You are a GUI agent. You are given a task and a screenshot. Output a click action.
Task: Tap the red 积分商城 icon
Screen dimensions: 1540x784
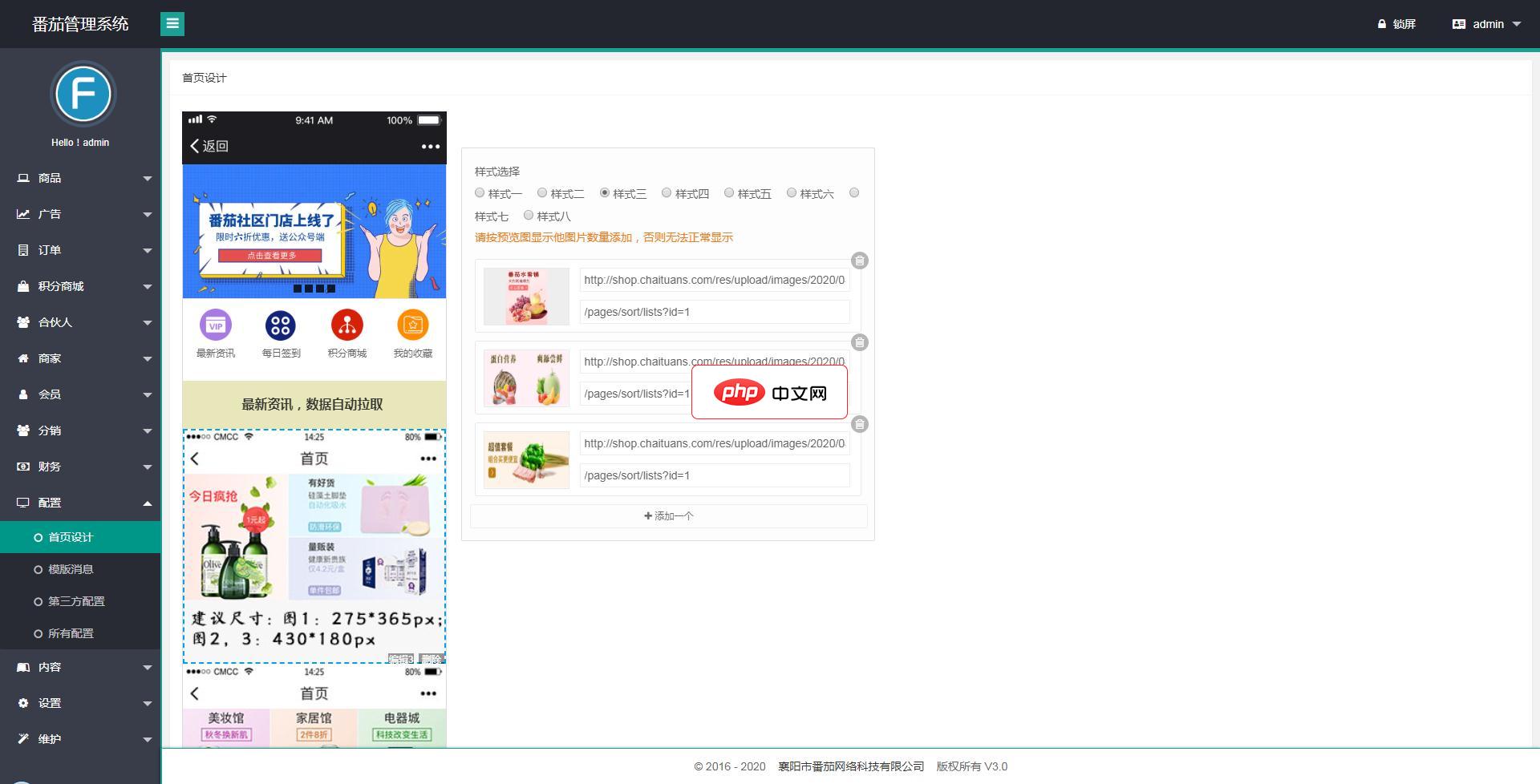(346, 325)
